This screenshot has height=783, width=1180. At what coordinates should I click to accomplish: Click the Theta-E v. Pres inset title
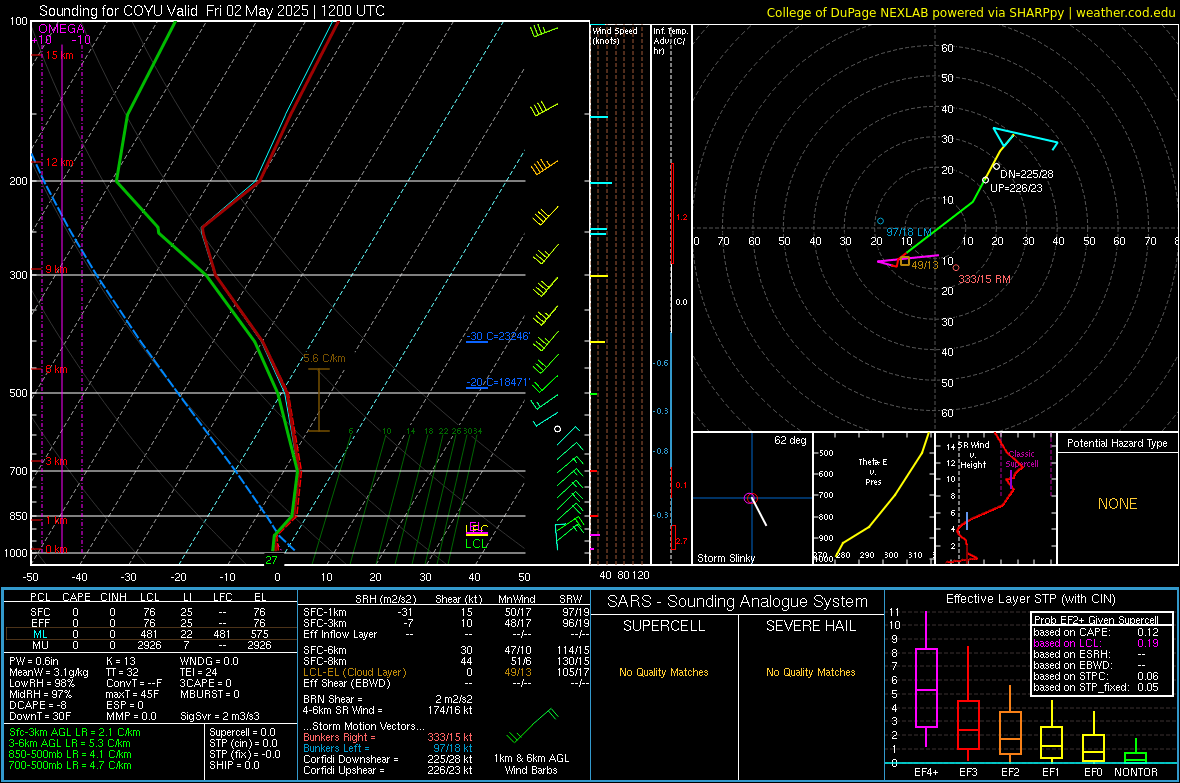click(x=873, y=471)
